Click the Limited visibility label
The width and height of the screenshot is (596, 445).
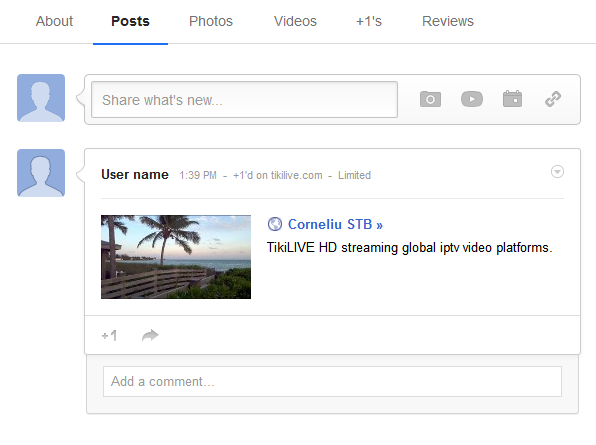click(x=354, y=175)
